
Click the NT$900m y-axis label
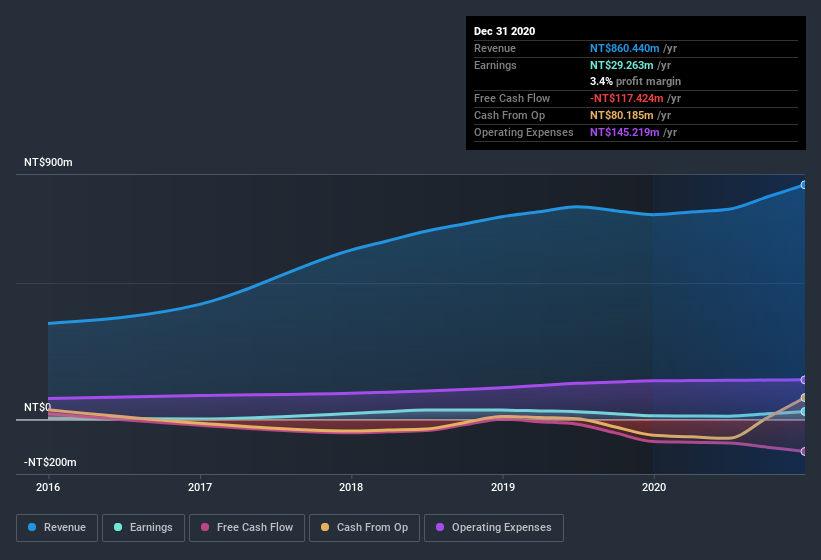point(48,162)
